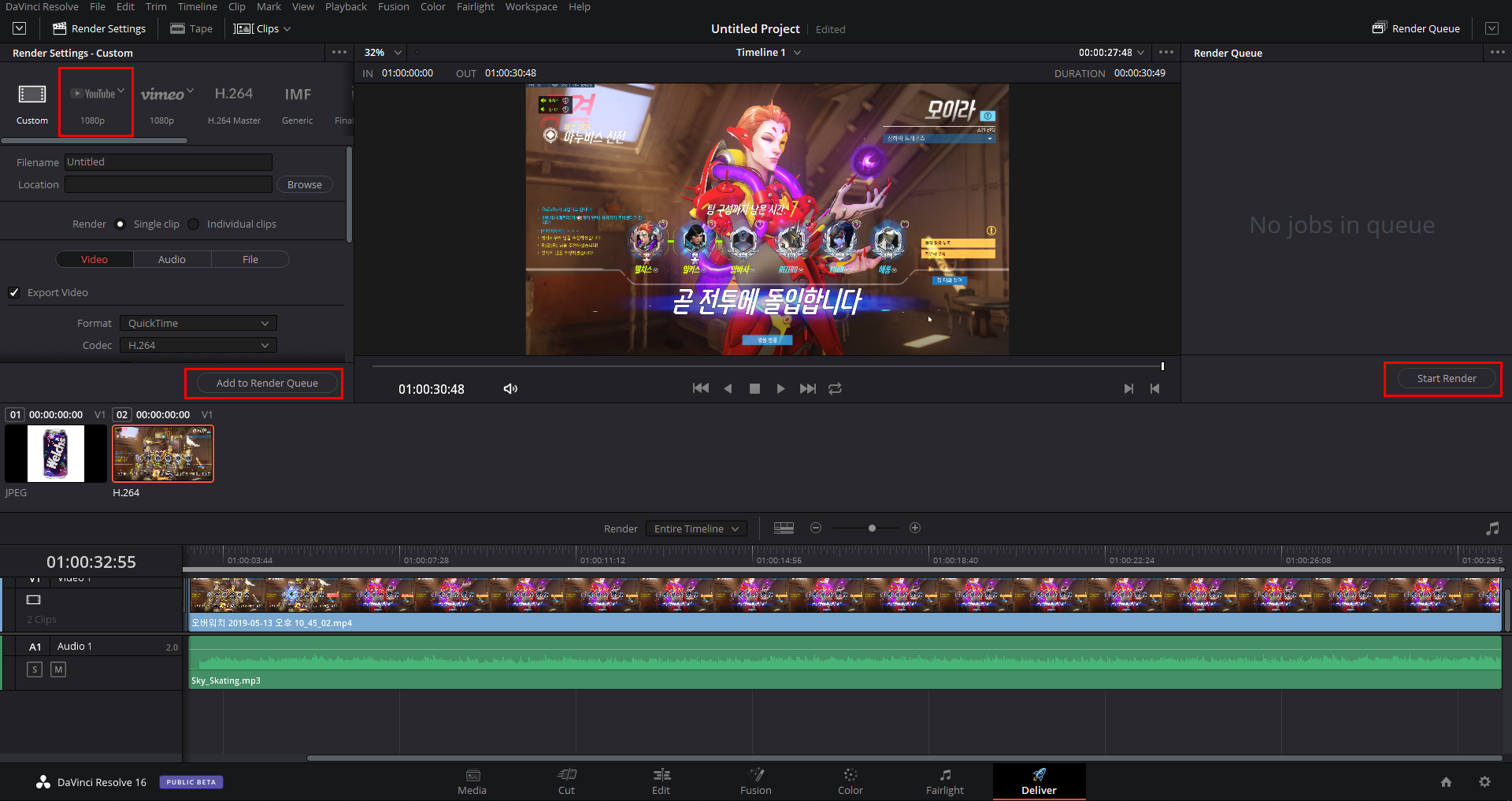
Task: Switch to the File settings tab
Action: click(250, 259)
